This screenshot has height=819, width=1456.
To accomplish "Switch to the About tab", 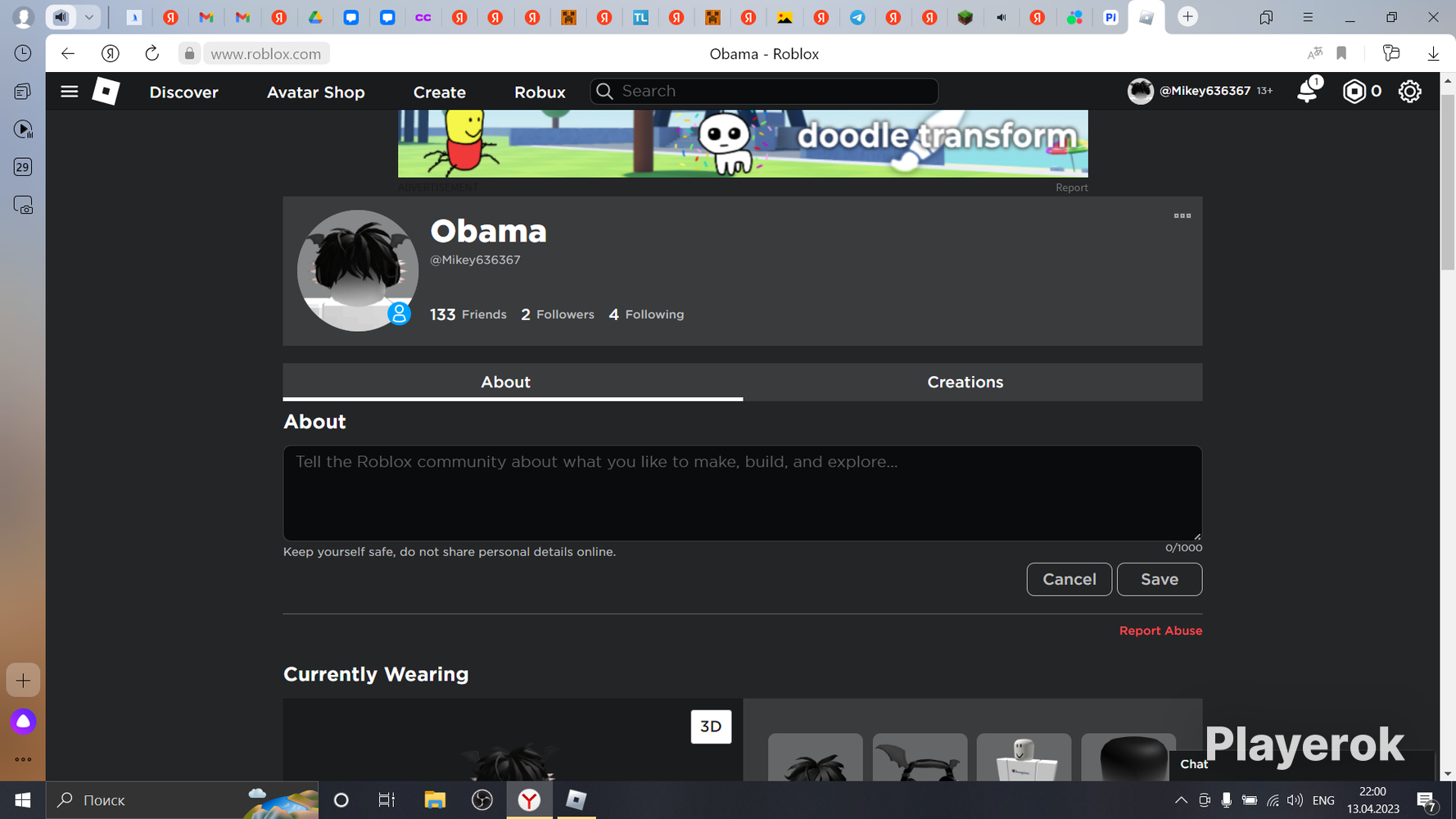I will click(513, 382).
